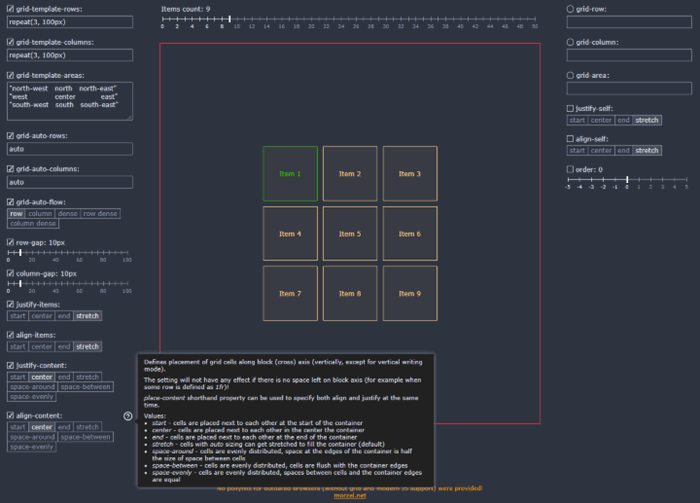Disable the column-gap checkbox
The image size is (700, 503).
tap(10, 273)
